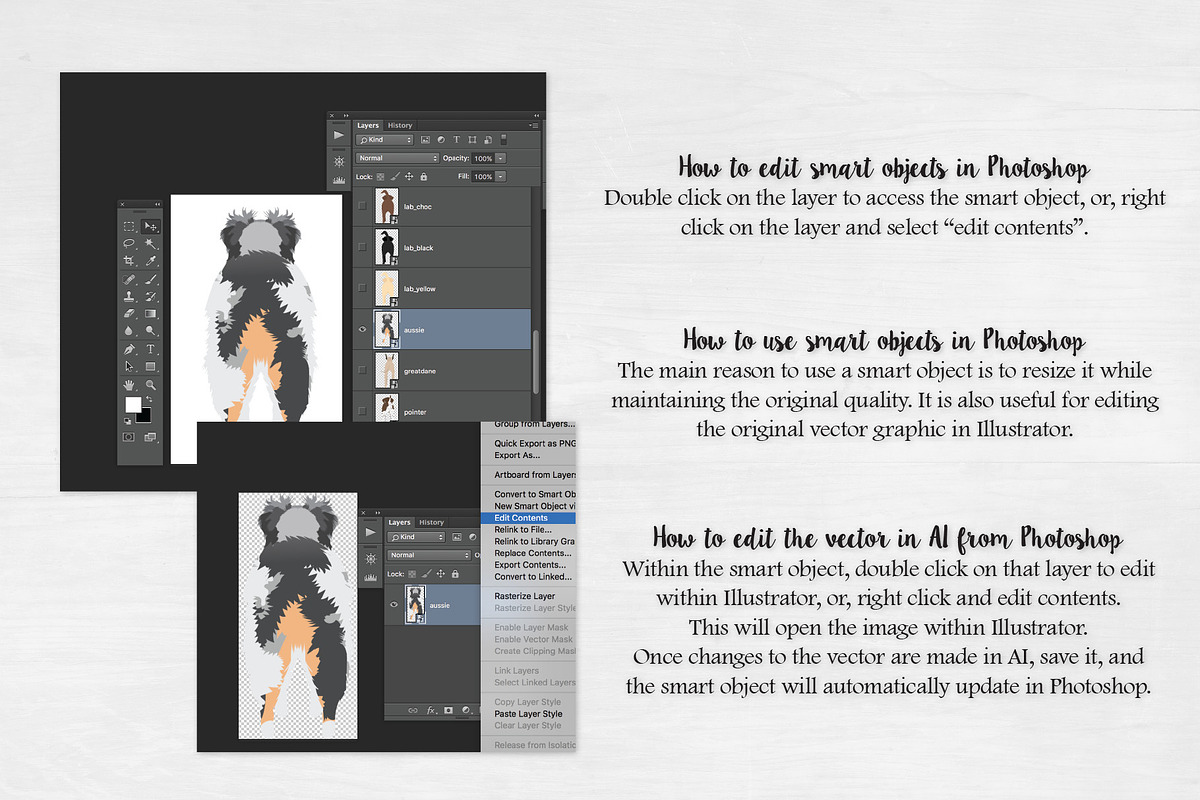Show the lab_choc layer visibility box
This screenshot has height=800, width=1200.
pyautogui.click(x=362, y=206)
